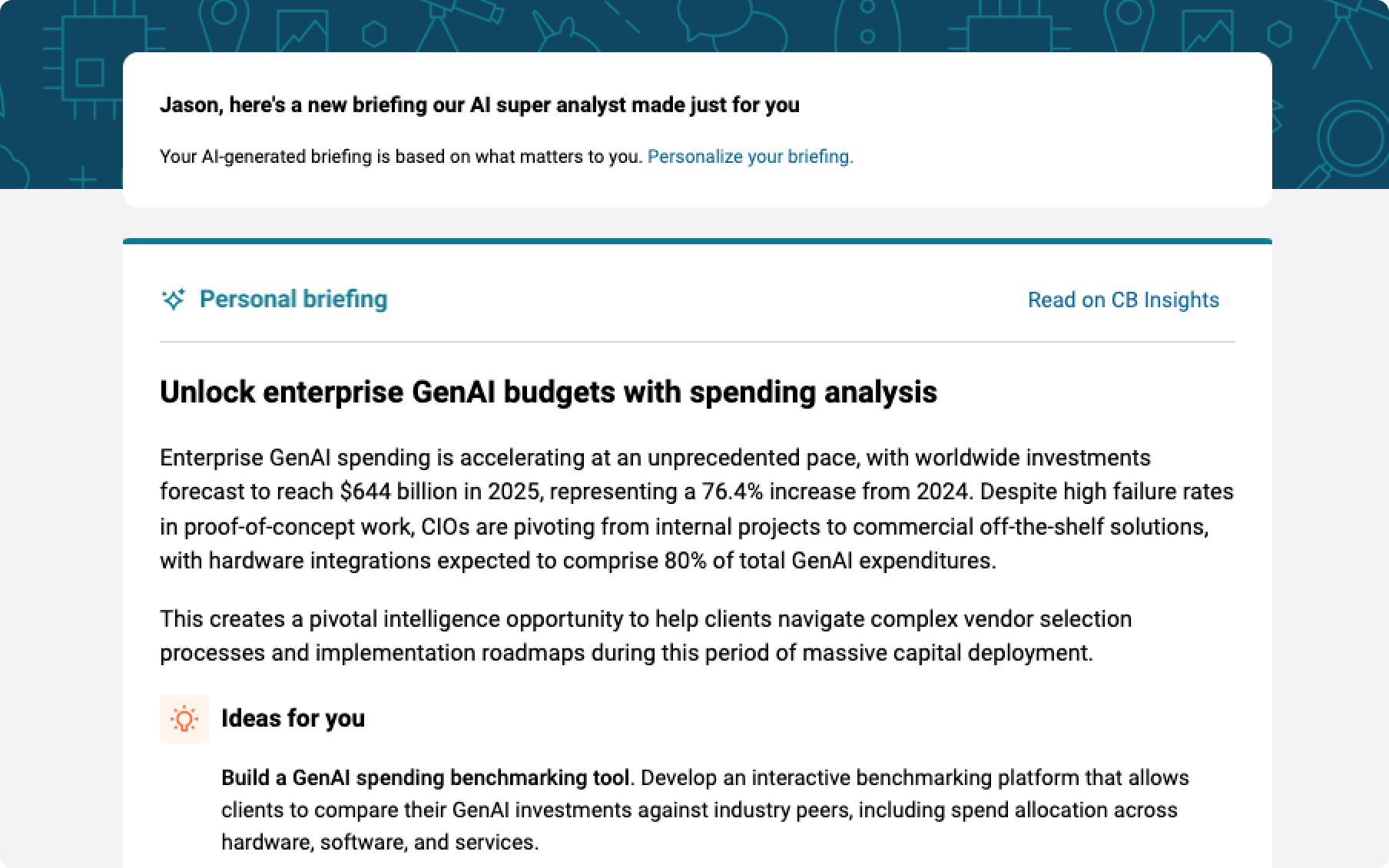Image resolution: width=1389 pixels, height=868 pixels.
Task: Click the lightbulb icon beside Ideas for you
Action: pos(184,719)
